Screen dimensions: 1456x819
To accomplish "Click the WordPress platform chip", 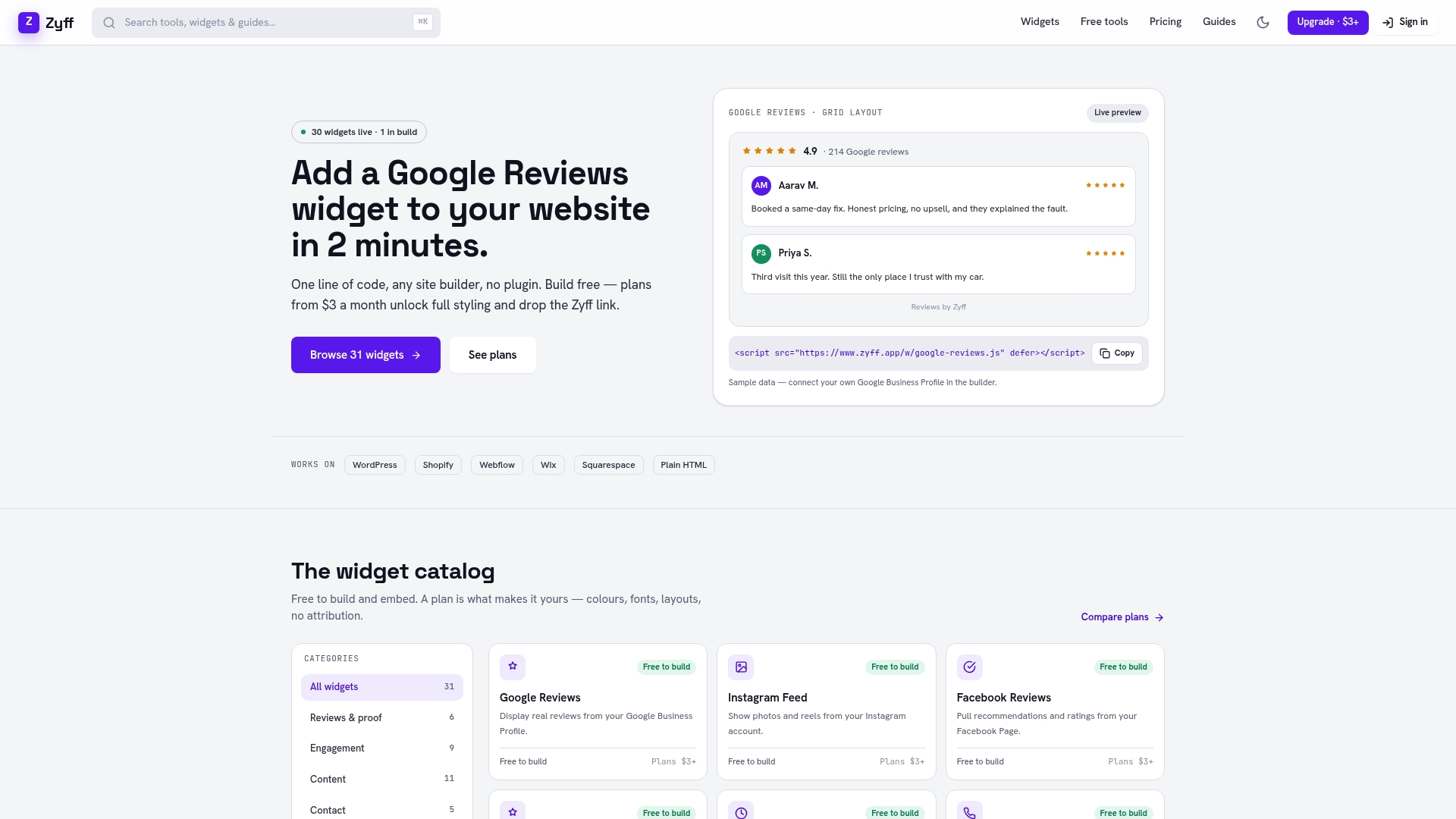I will tap(375, 465).
